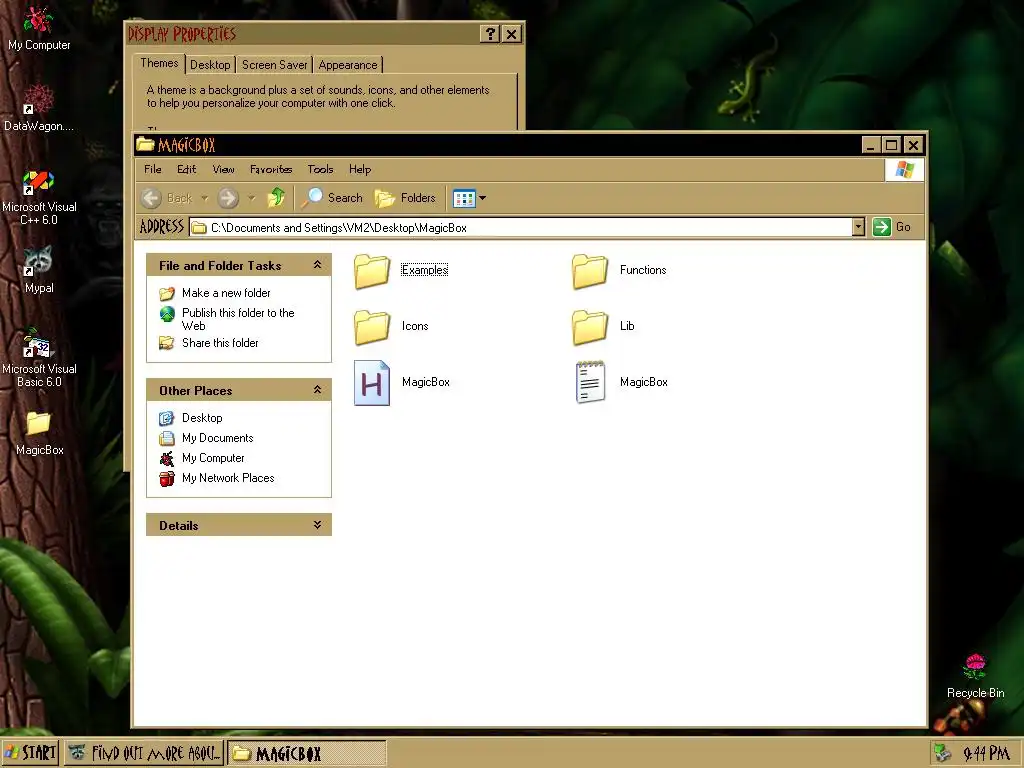Click Make a new folder
This screenshot has width=1024, height=768.
click(x=226, y=293)
